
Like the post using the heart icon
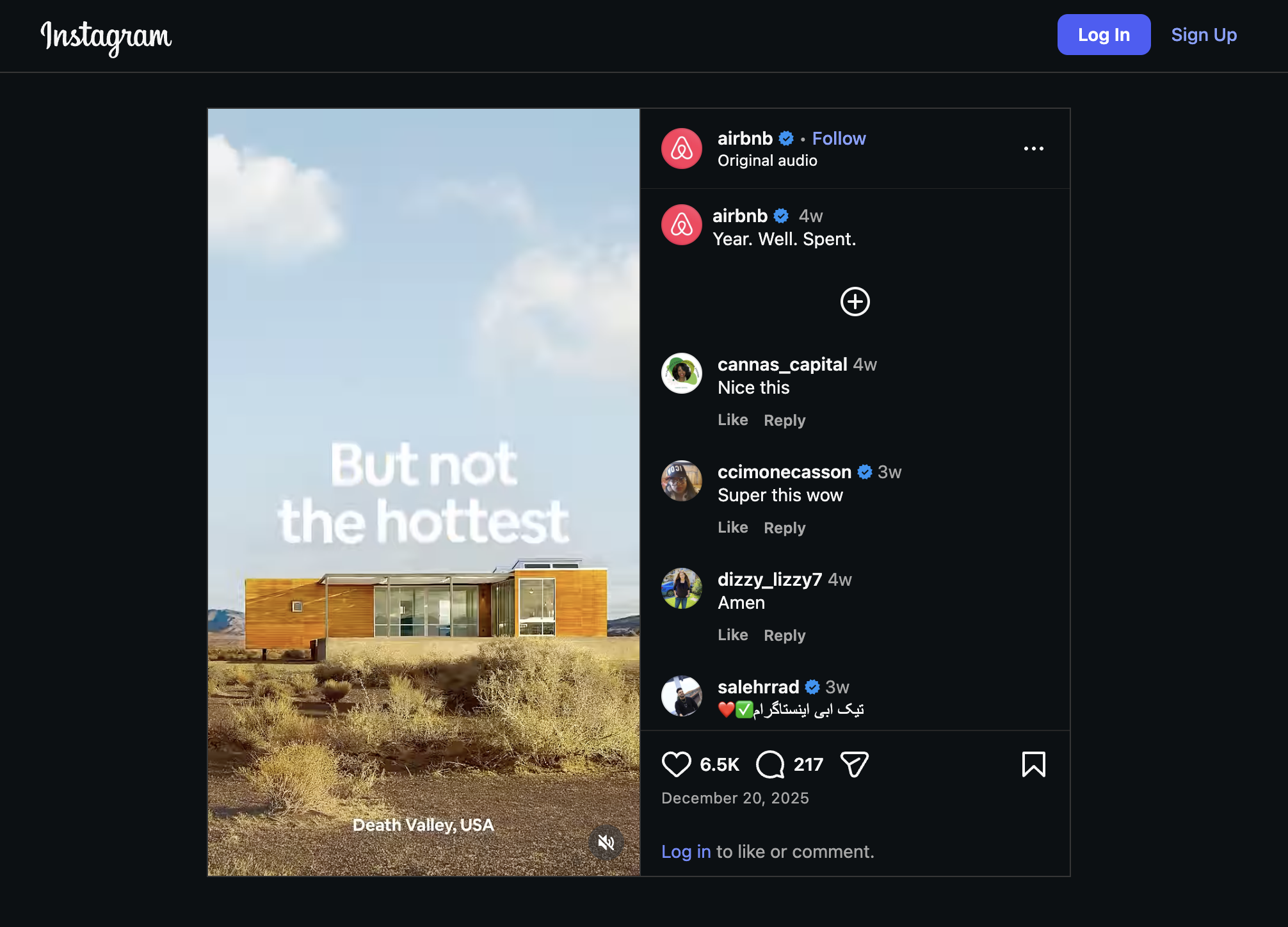point(678,764)
